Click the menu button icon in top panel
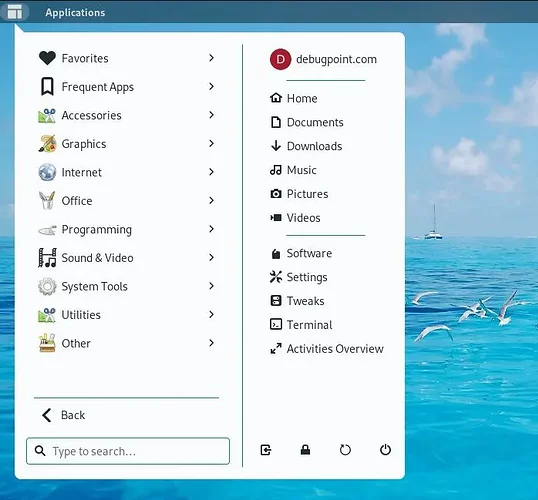 15,12
